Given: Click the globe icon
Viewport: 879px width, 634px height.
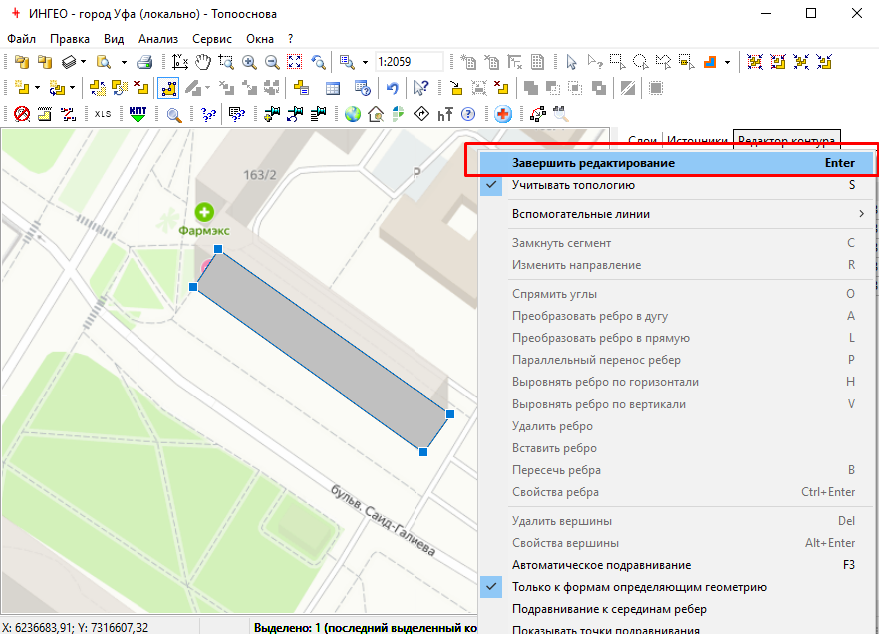Looking at the screenshot, I should click(x=353, y=114).
